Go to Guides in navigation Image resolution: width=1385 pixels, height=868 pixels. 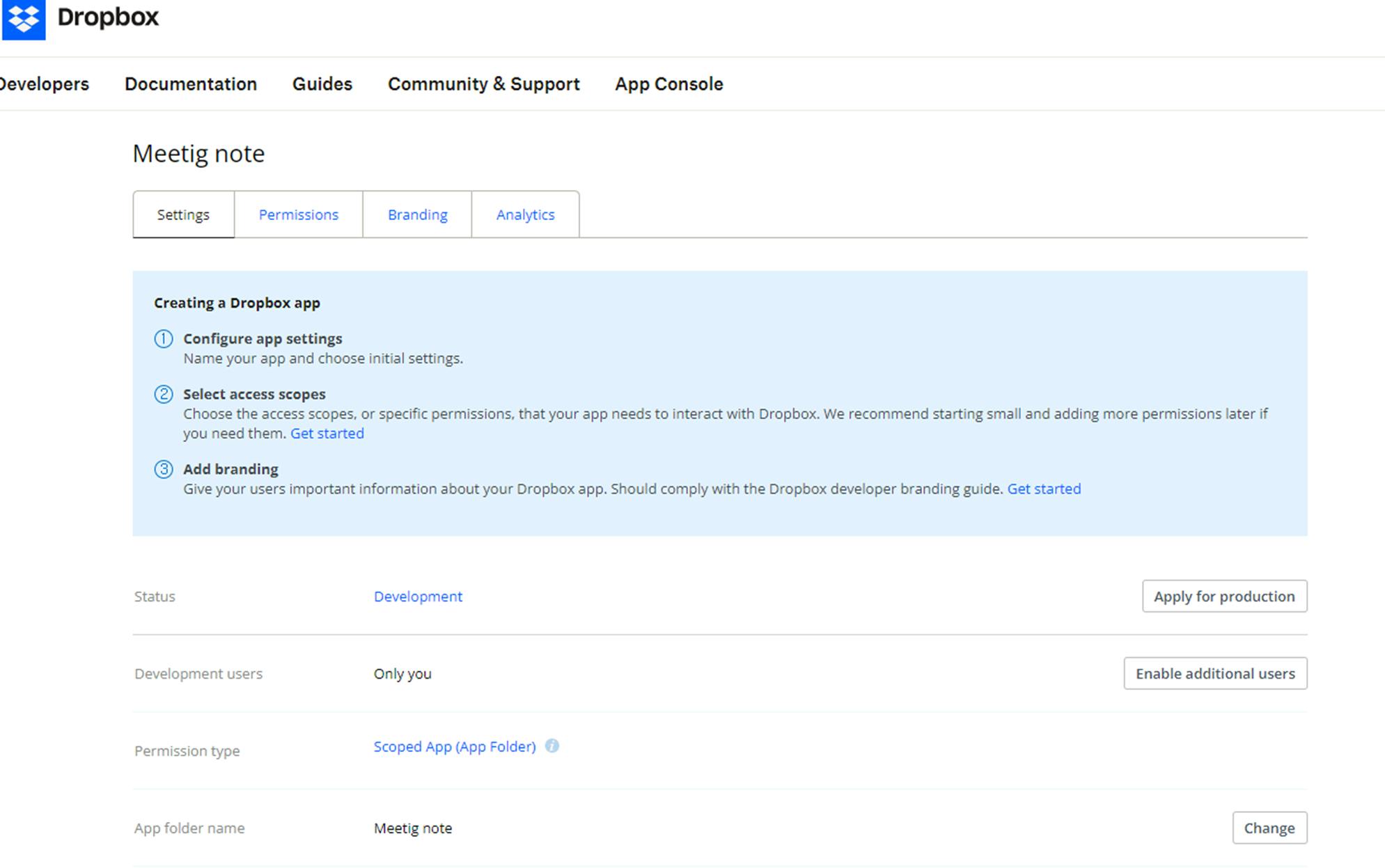tap(322, 84)
